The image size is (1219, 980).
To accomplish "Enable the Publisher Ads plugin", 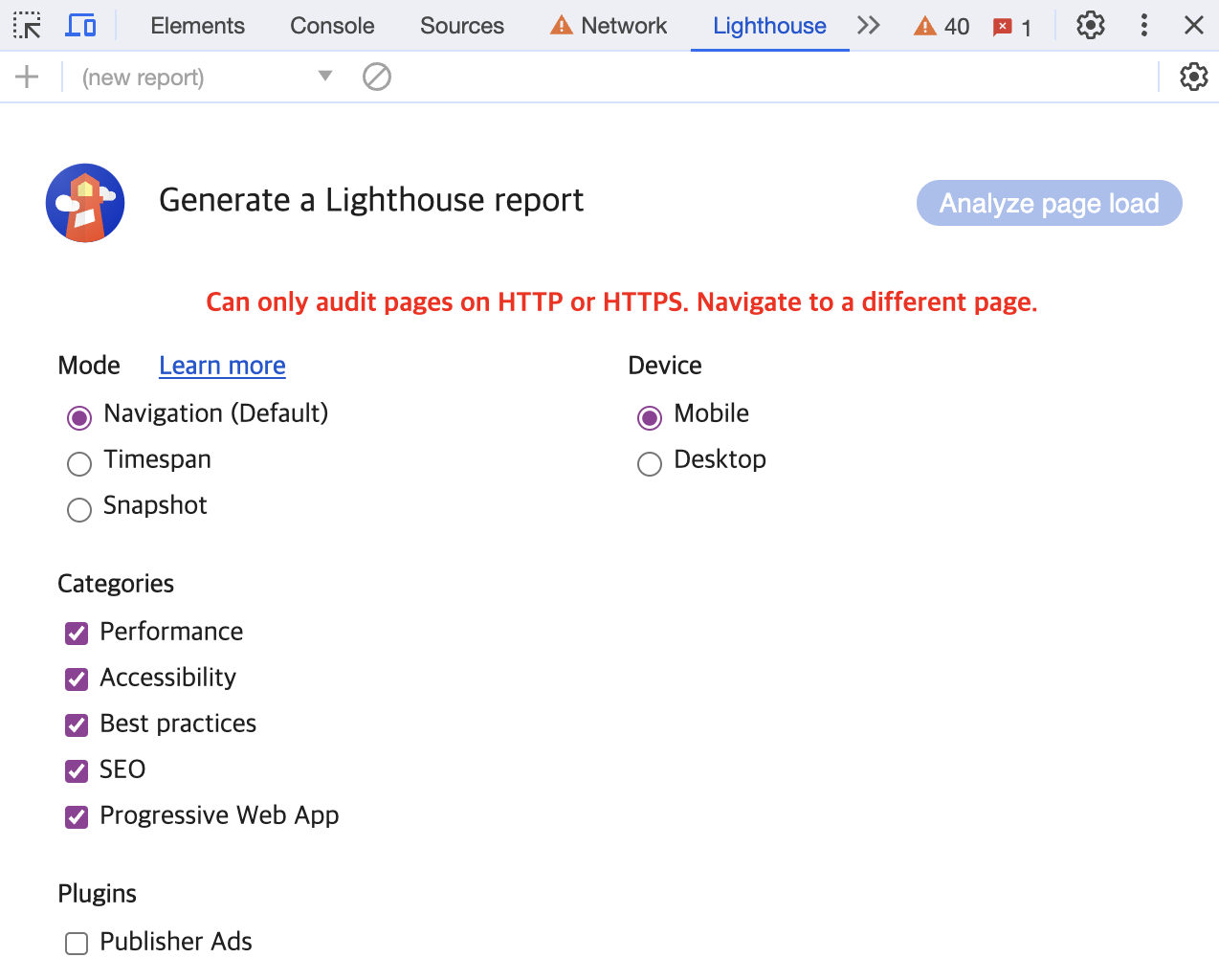I will click(x=77, y=943).
